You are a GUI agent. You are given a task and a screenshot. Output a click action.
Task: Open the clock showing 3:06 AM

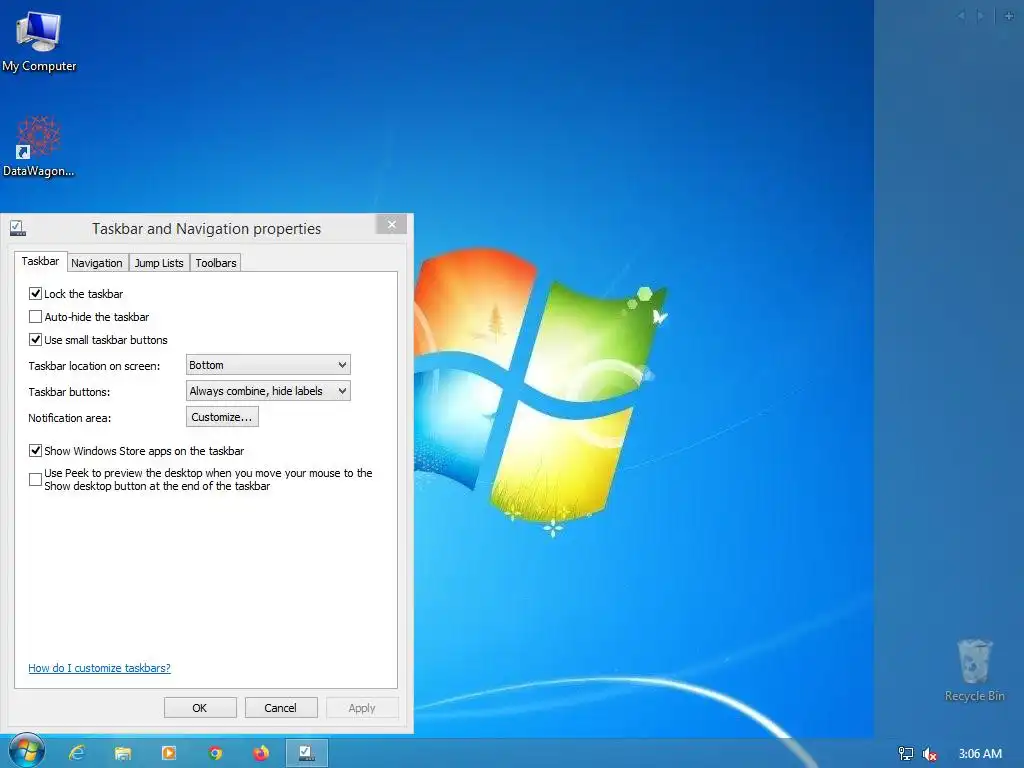980,754
